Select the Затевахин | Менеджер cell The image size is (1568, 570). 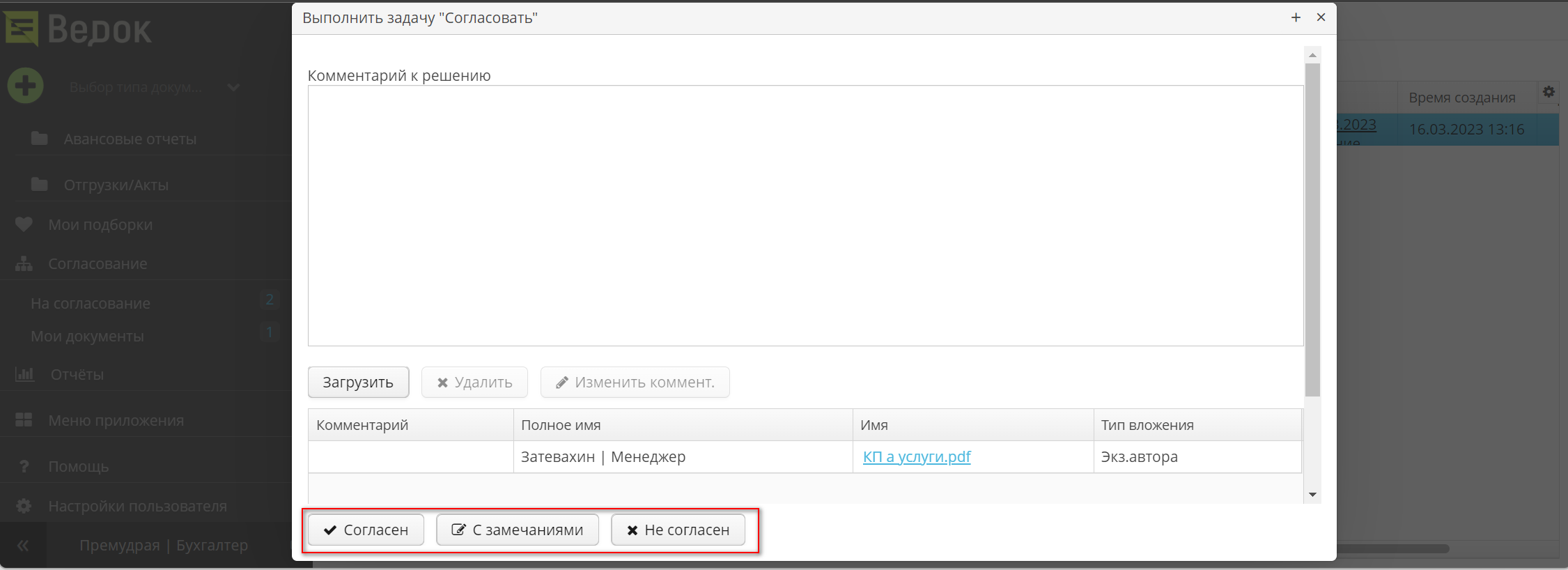(x=683, y=457)
